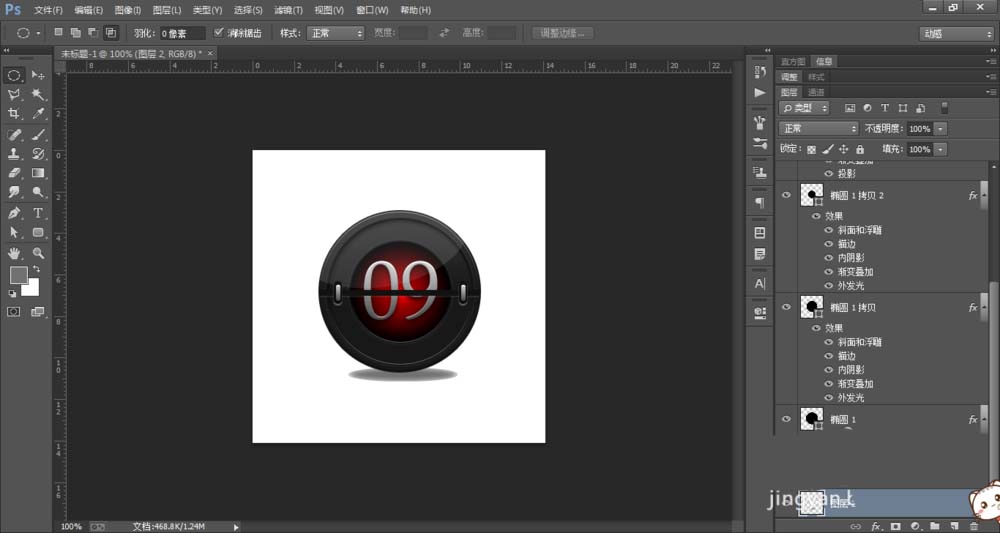Switch to the 通道 channels tab
This screenshot has height=533, width=1000.
(x=816, y=92)
